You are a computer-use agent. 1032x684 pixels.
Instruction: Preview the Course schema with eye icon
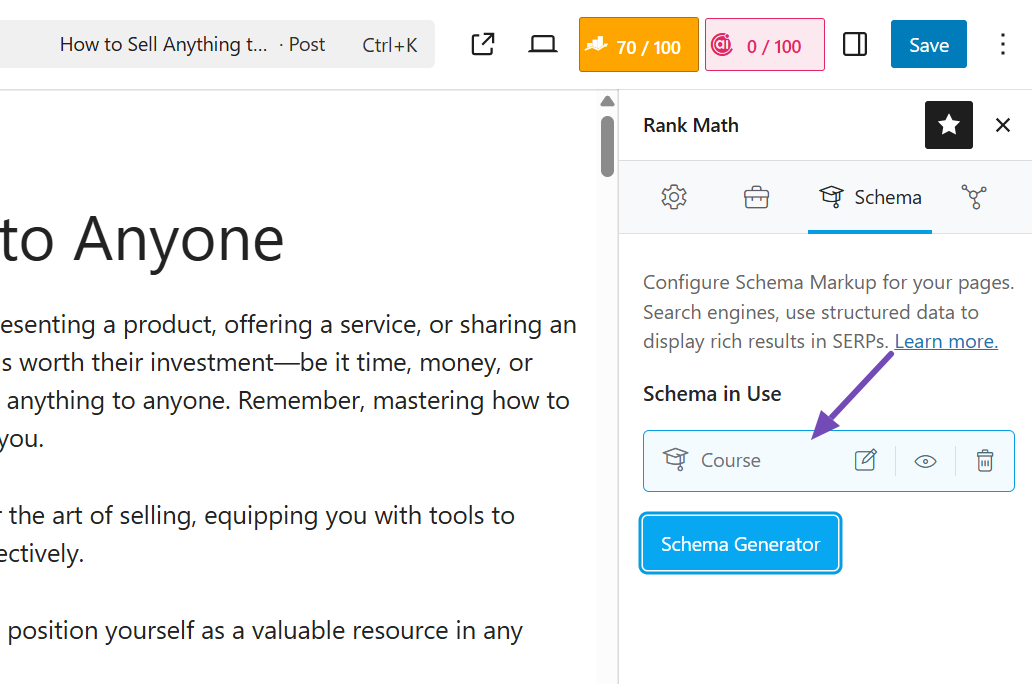pyautogui.click(x=925, y=461)
